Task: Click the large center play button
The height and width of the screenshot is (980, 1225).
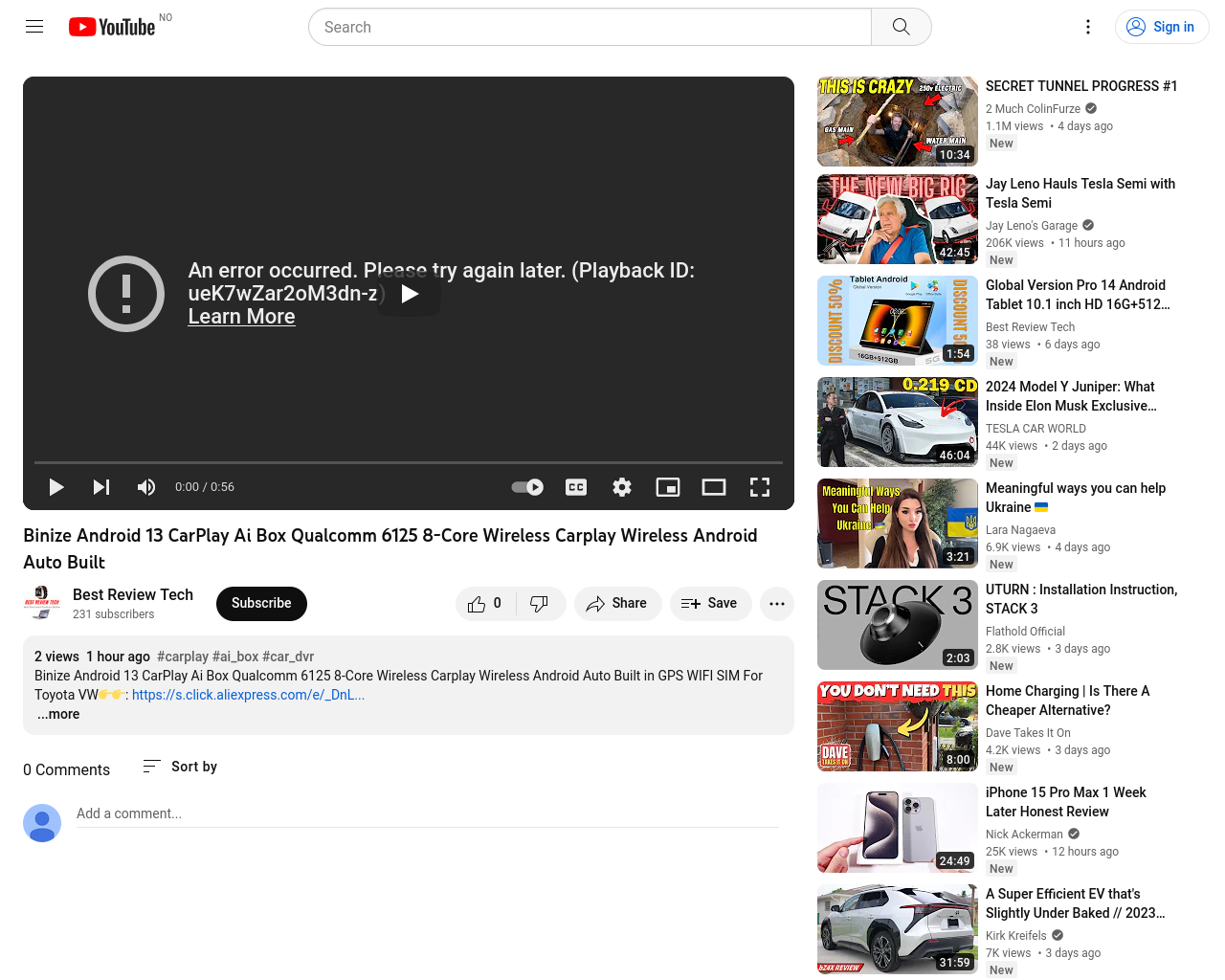Action: (x=409, y=294)
